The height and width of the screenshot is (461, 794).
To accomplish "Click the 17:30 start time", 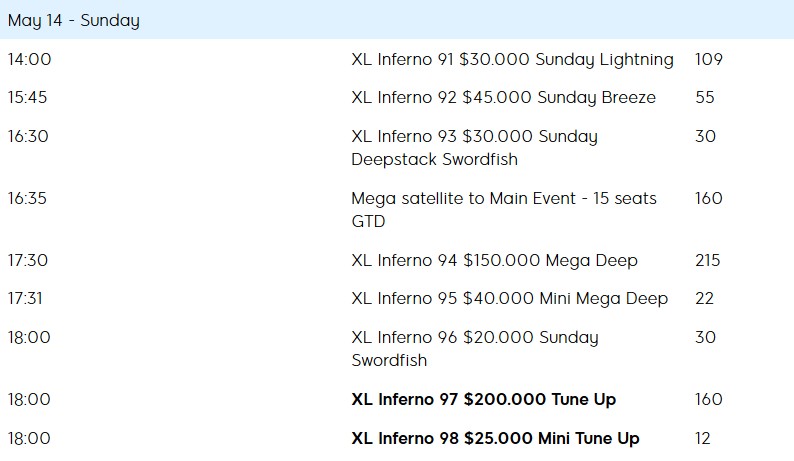I will (x=28, y=260).
